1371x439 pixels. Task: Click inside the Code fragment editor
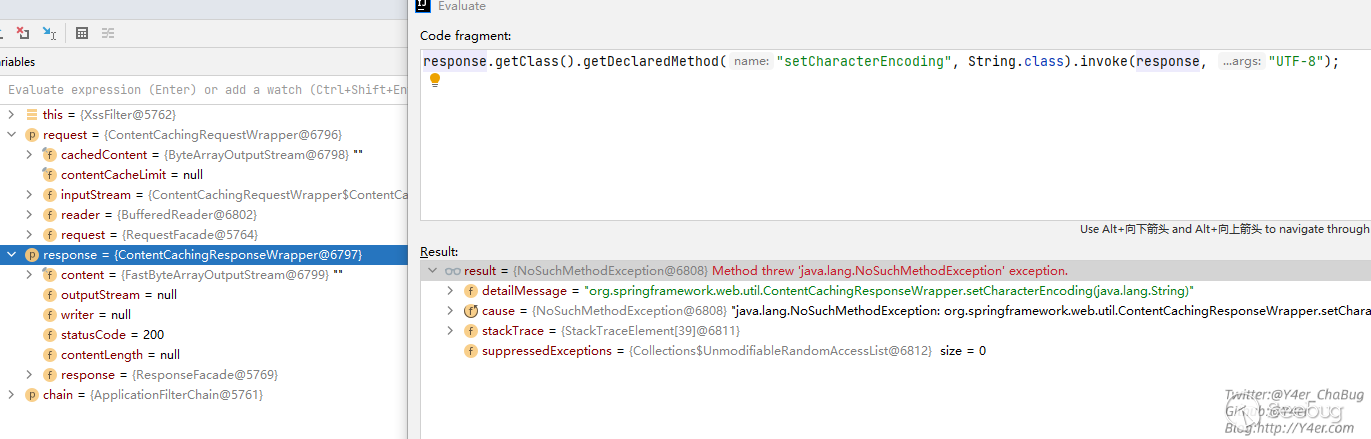pyautogui.click(x=895, y=135)
